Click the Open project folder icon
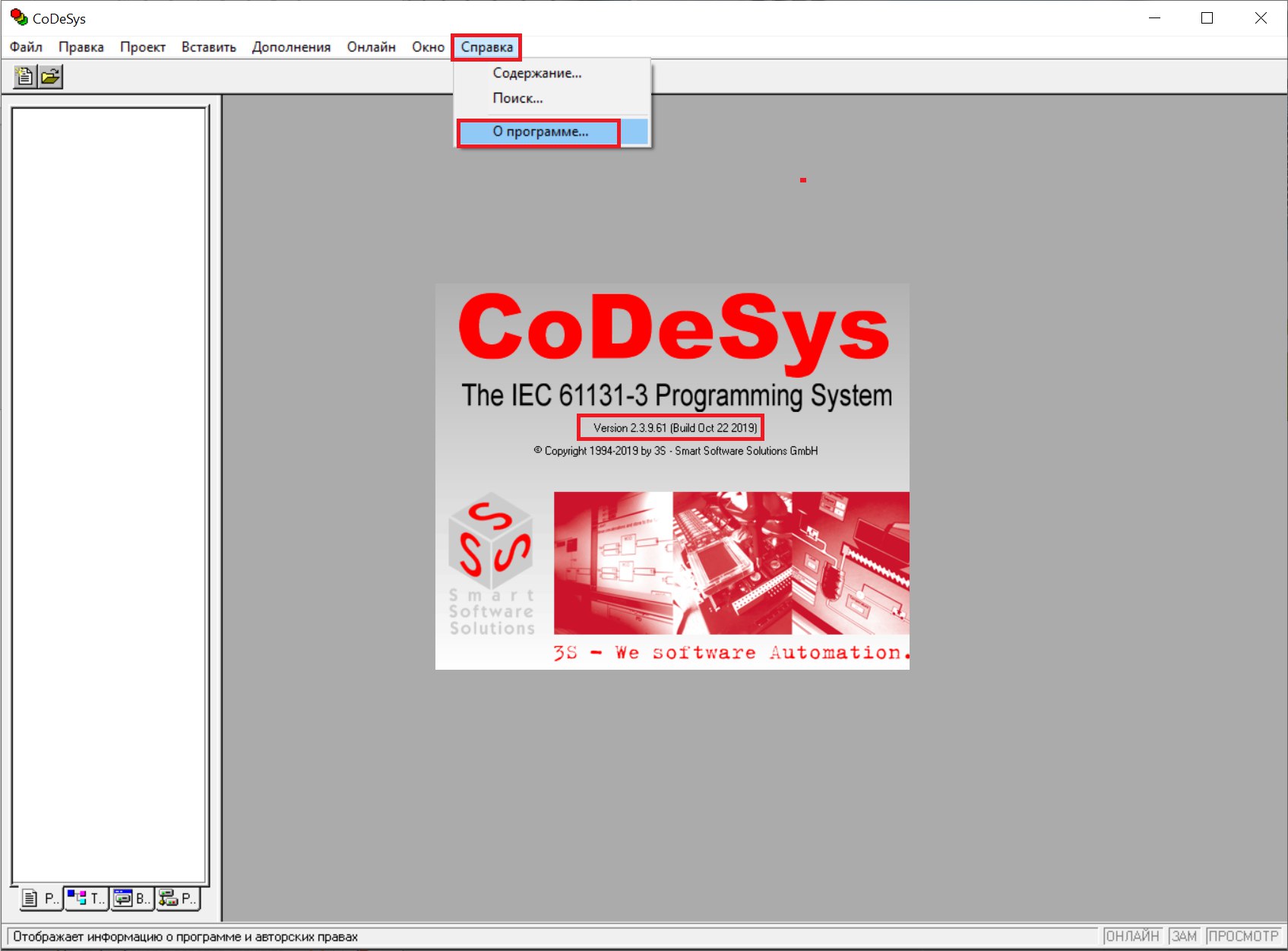The width and height of the screenshot is (1288, 951). (x=51, y=77)
